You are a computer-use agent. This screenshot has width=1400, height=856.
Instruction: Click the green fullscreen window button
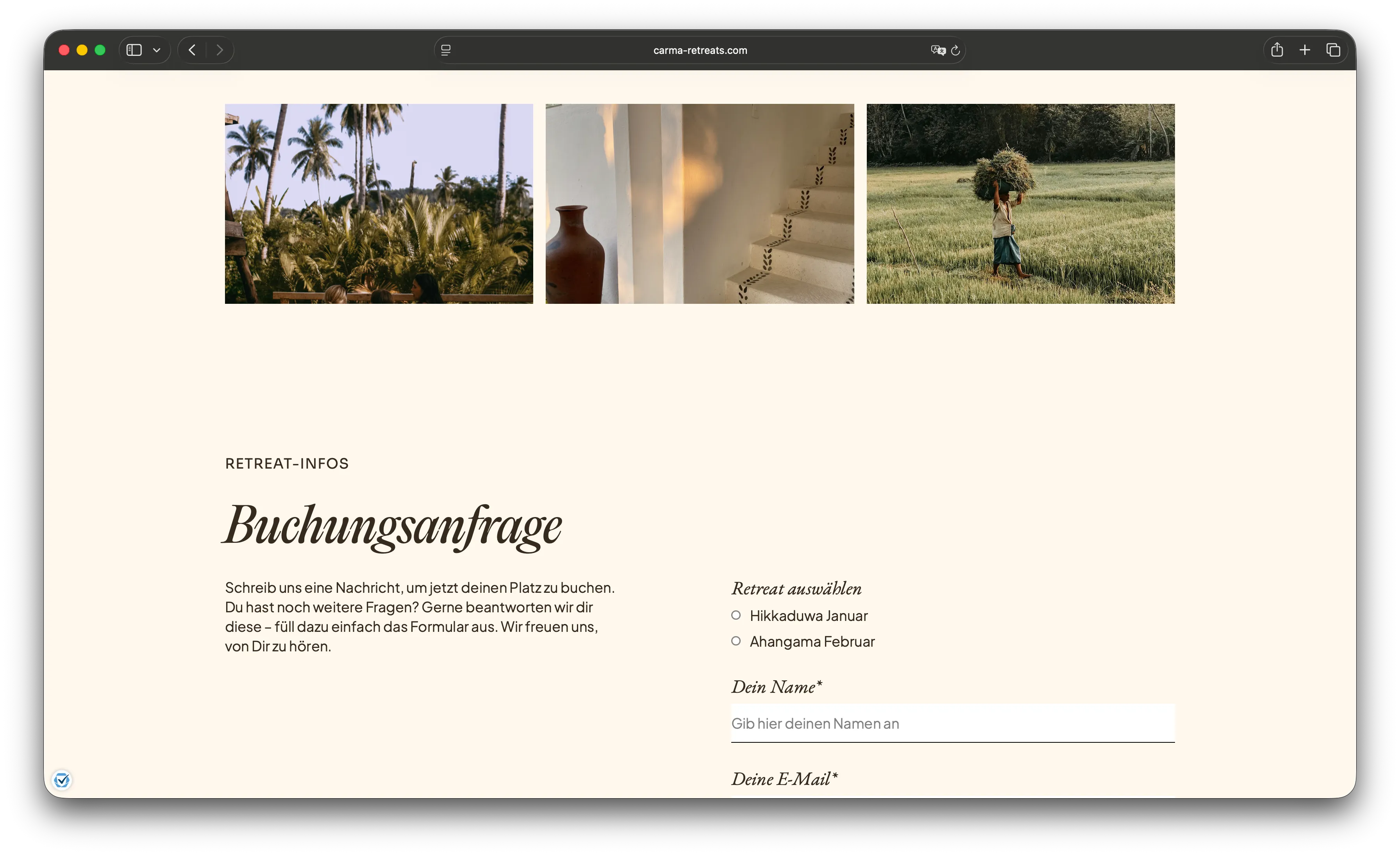click(x=100, y=50)
